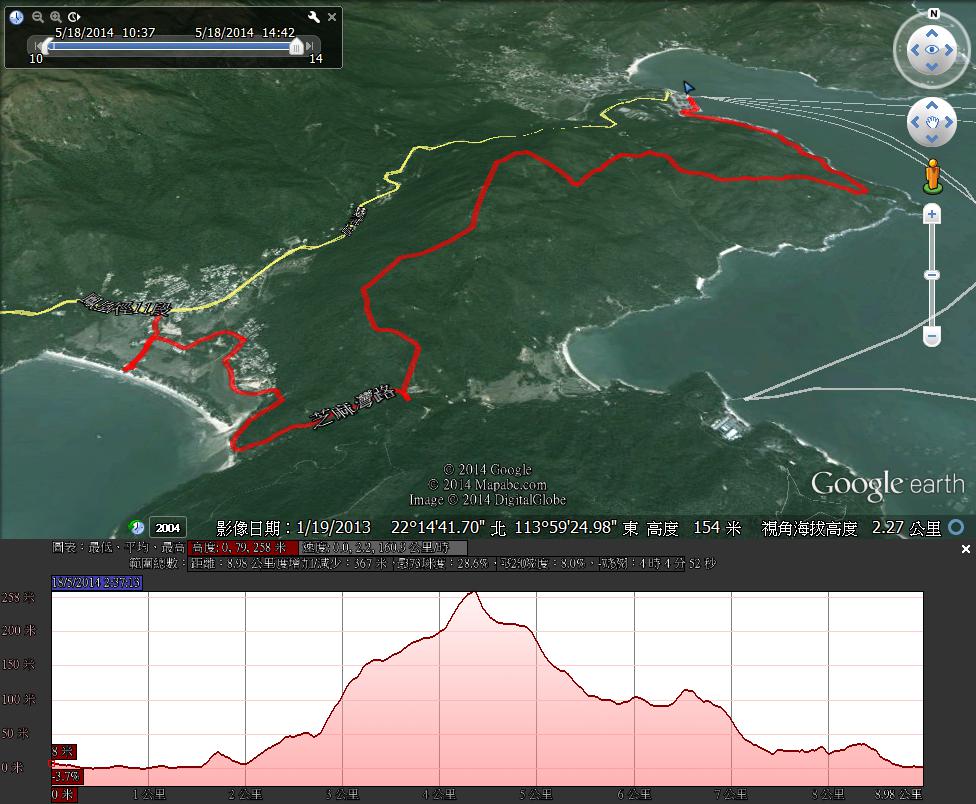Viewport: 976px width, 804px height.
Task: Zoom in with the plus button
Action: tap(932, 215)
